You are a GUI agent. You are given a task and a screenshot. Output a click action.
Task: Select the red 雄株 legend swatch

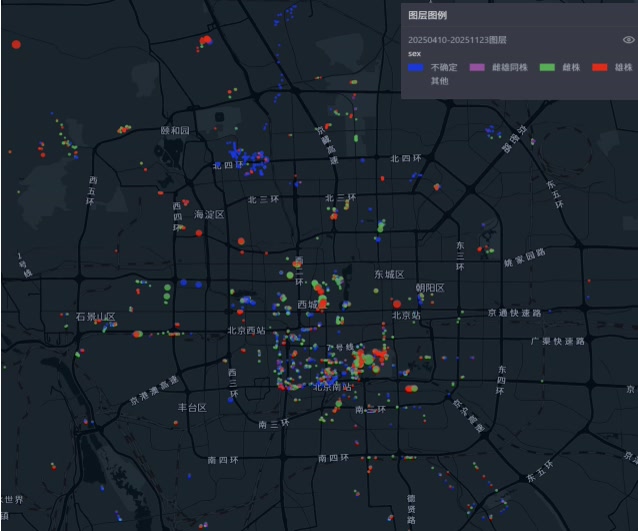pyautogui.click(x=599, y=67)
